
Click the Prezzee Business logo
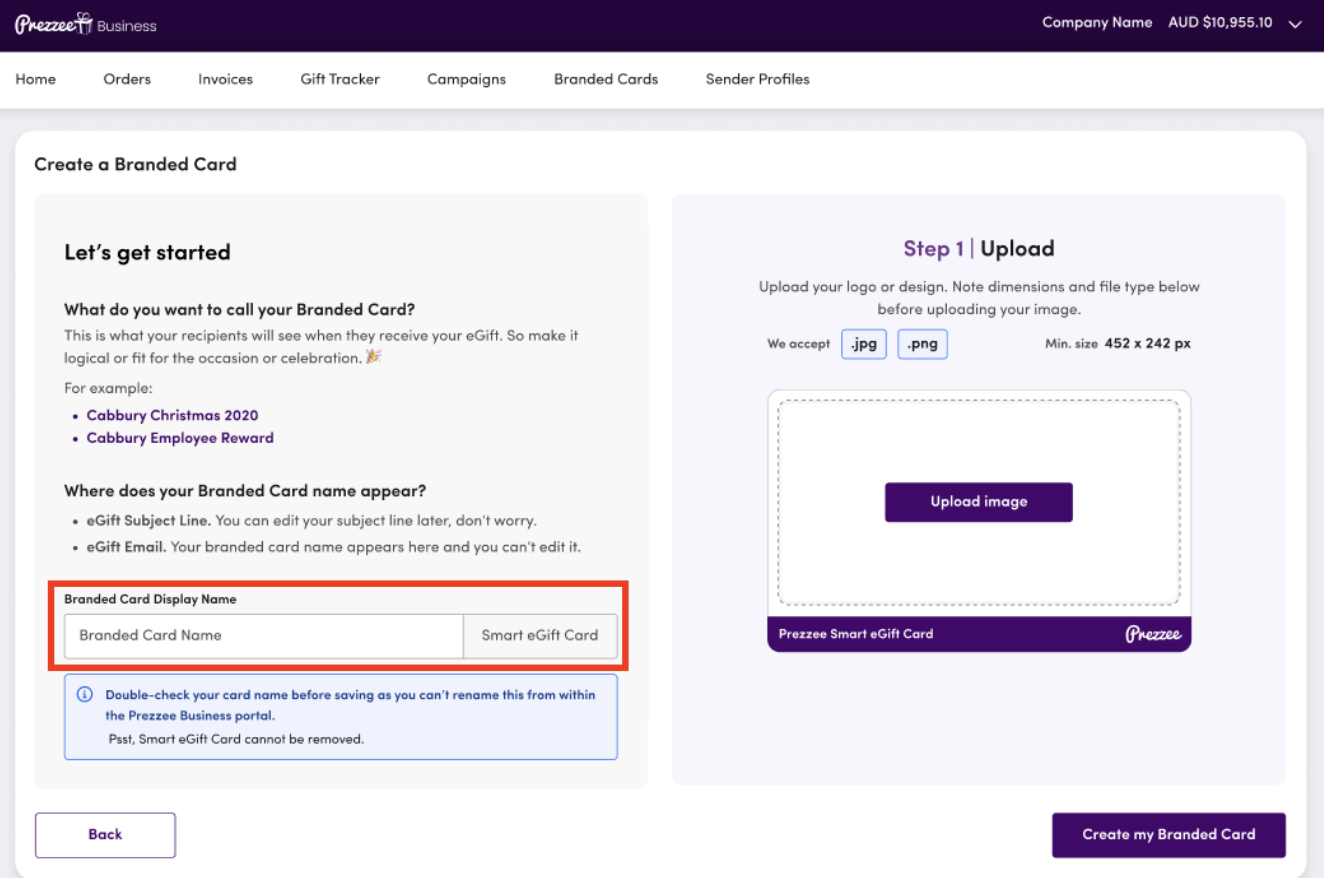click(x=86, y=24)
